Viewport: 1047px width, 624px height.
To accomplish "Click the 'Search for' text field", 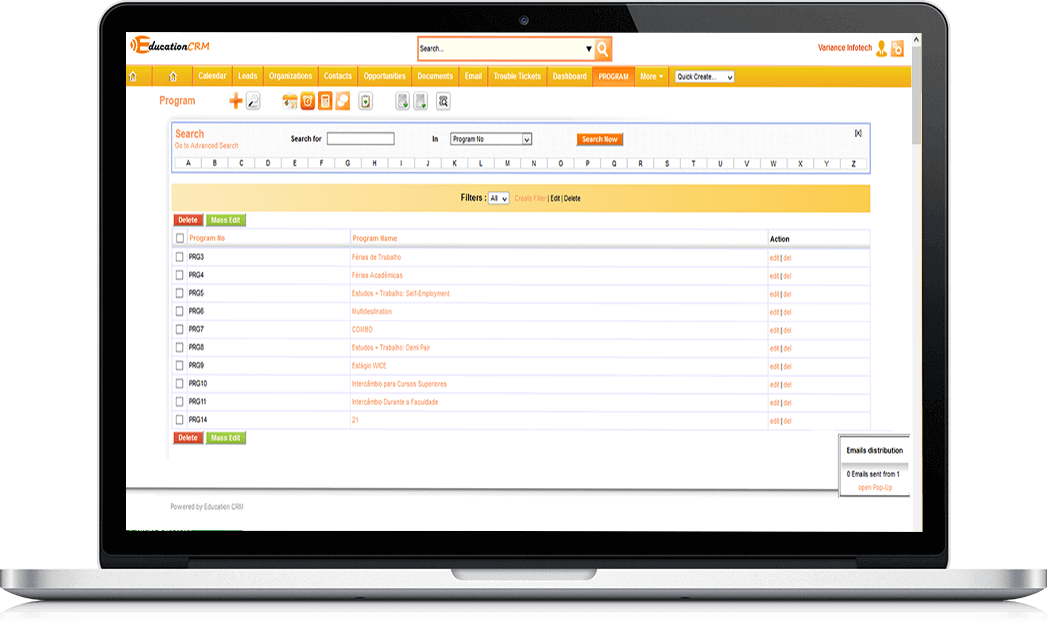I will (x=361, y=139).
